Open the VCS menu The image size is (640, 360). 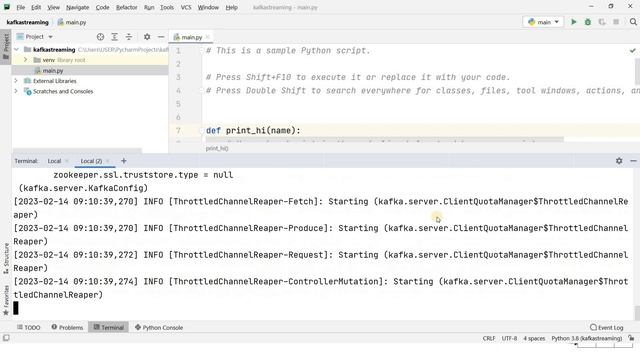click(x=186, y=7)
